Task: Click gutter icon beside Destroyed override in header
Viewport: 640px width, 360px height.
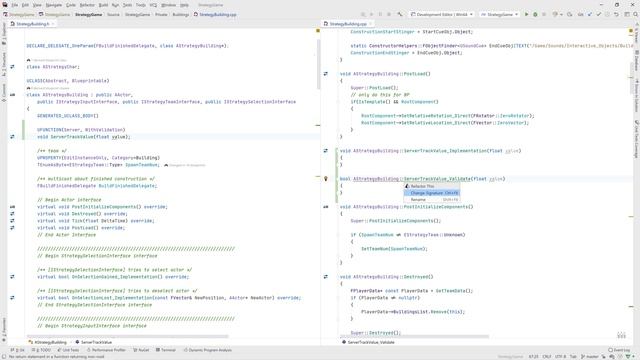Action: point(12,213)
